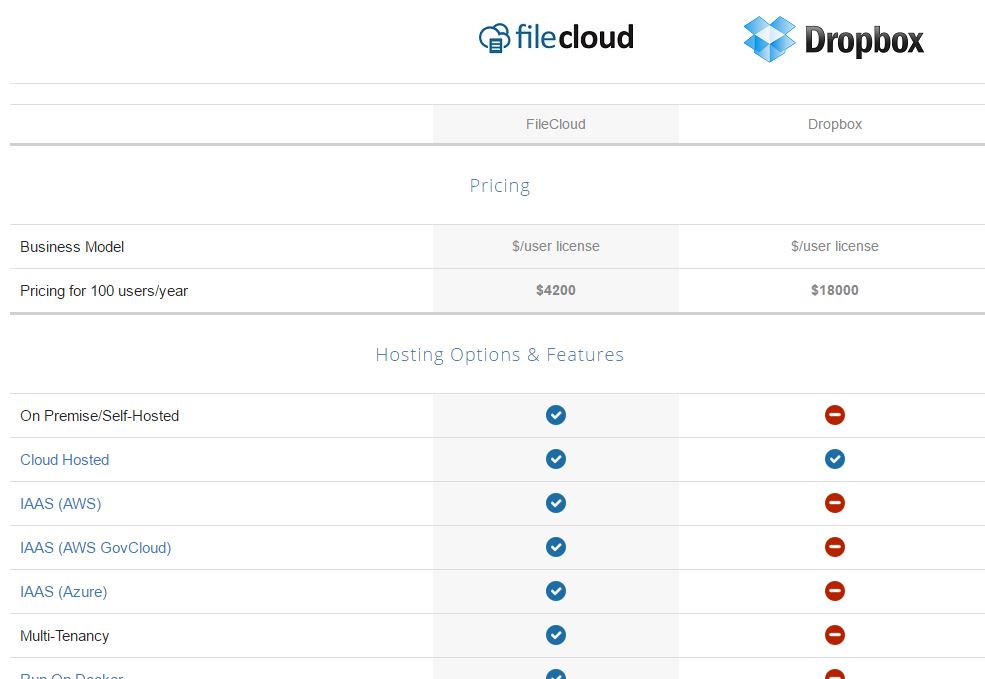This screenshot has width=985, height=679.
Task: Click Dropbox red minus in IAAS (Azure) row
Action: [835, 591]
